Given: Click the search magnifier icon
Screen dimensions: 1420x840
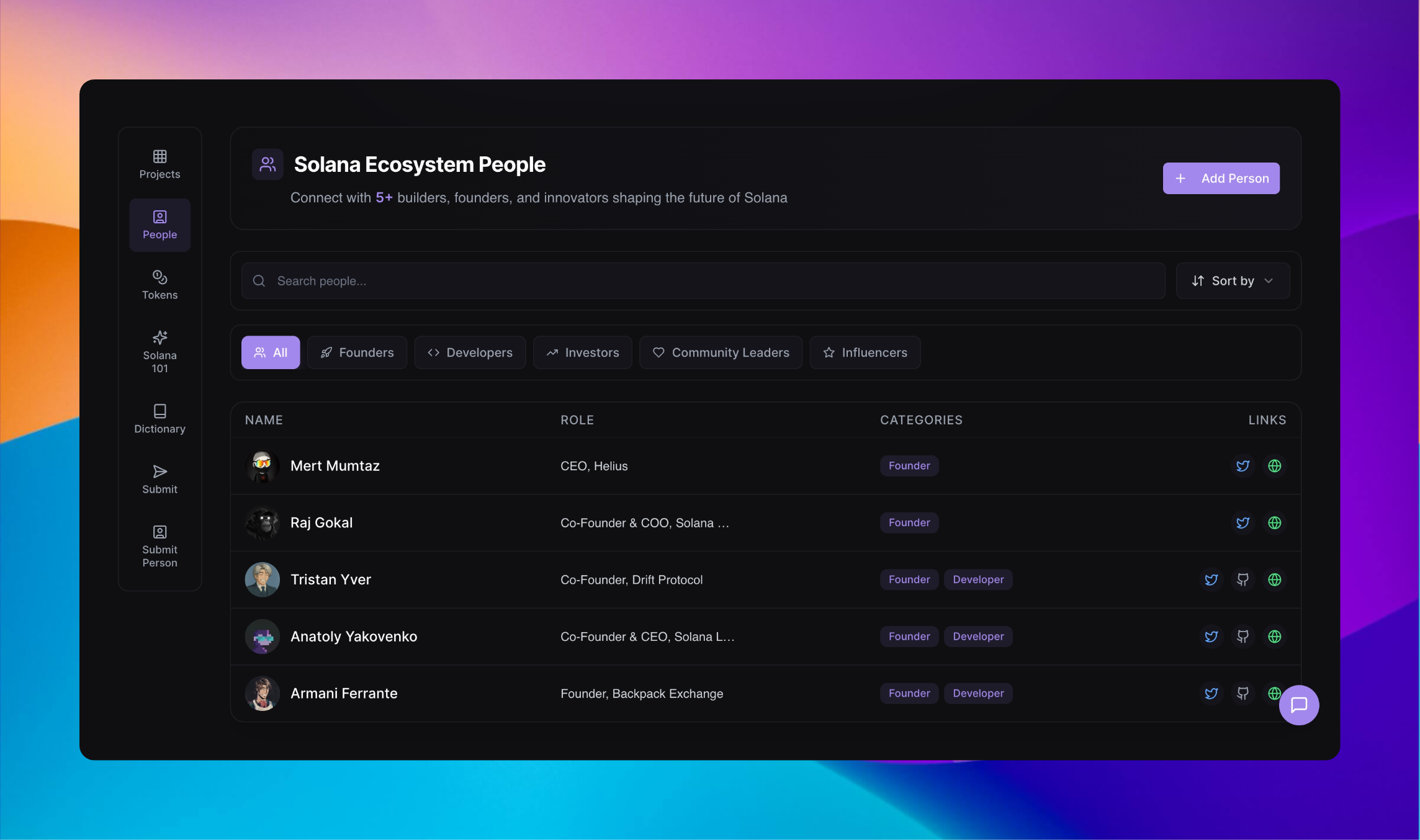Looking at the screenshot, I should tap(259, 281).
